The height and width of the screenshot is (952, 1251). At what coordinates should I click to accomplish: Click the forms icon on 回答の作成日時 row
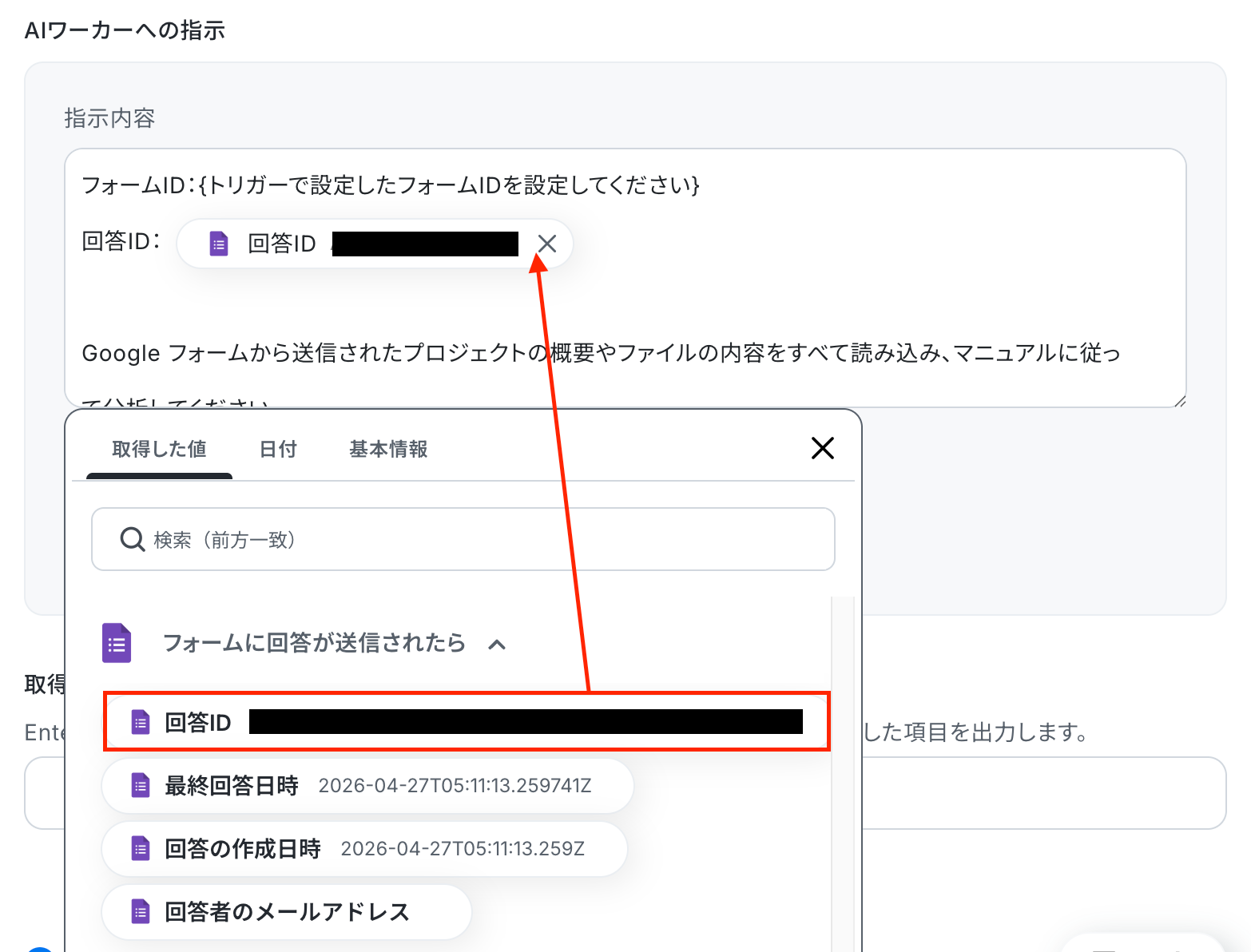(x=141, y=849)
